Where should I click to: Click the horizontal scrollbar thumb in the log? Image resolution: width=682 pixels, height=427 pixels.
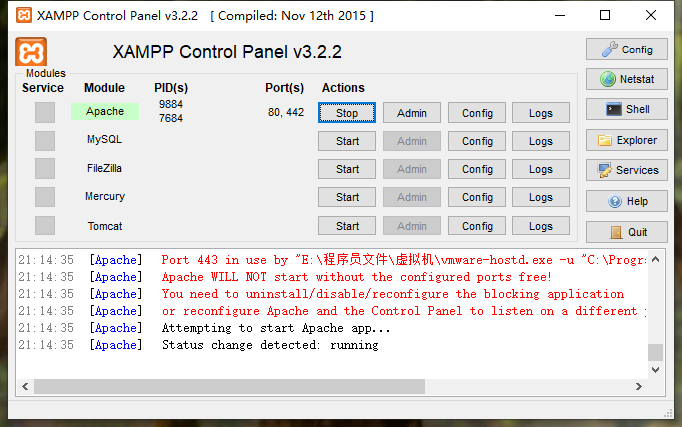click(x=229, y=386)
